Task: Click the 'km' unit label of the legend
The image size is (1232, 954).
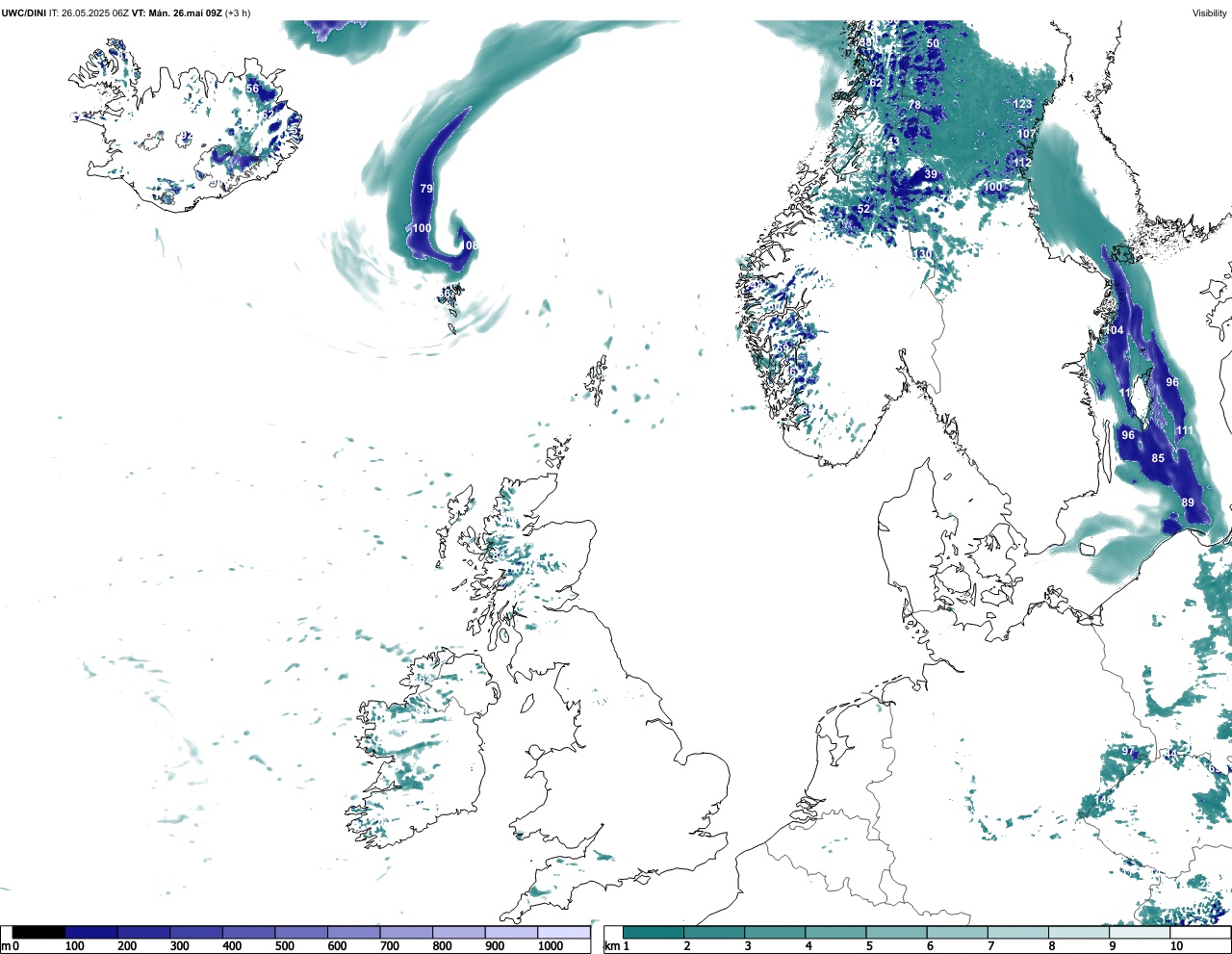Action: pyautogui.click(x=612, y=947)
